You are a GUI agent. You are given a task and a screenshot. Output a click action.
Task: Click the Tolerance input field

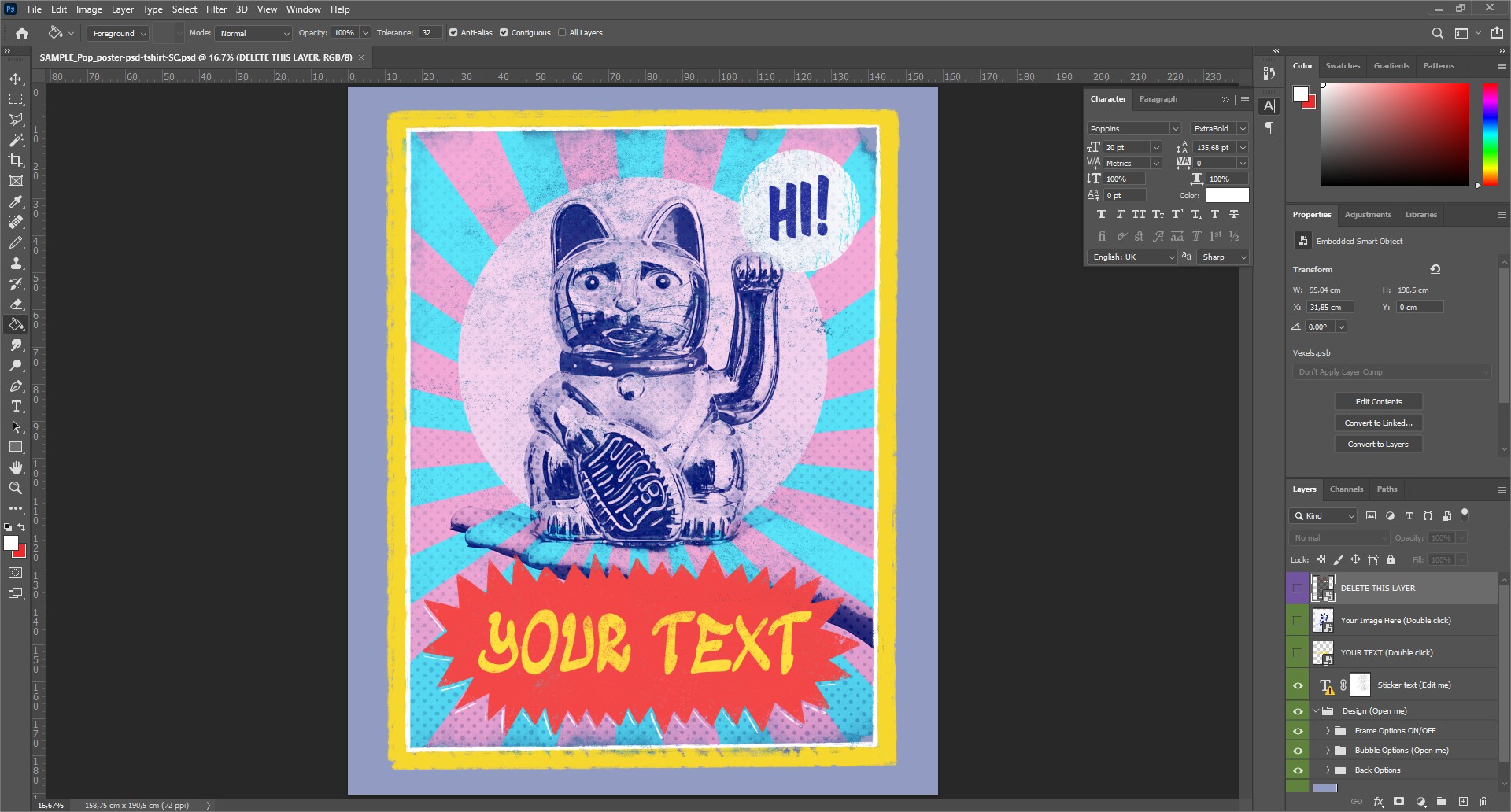coord(430,33)
